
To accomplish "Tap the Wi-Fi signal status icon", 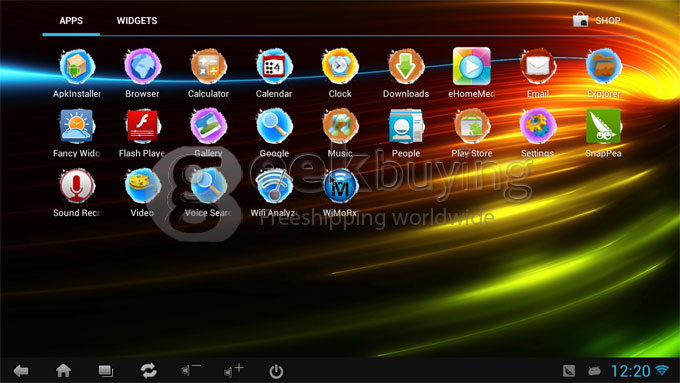I will (662, 370).
